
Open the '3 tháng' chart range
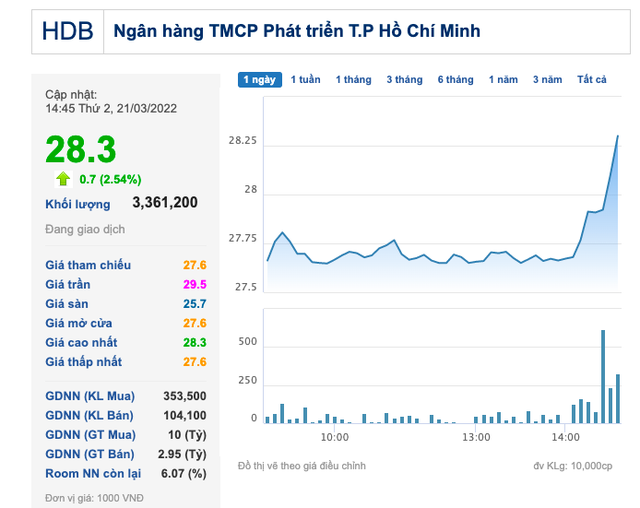click(x=404, y=80)
